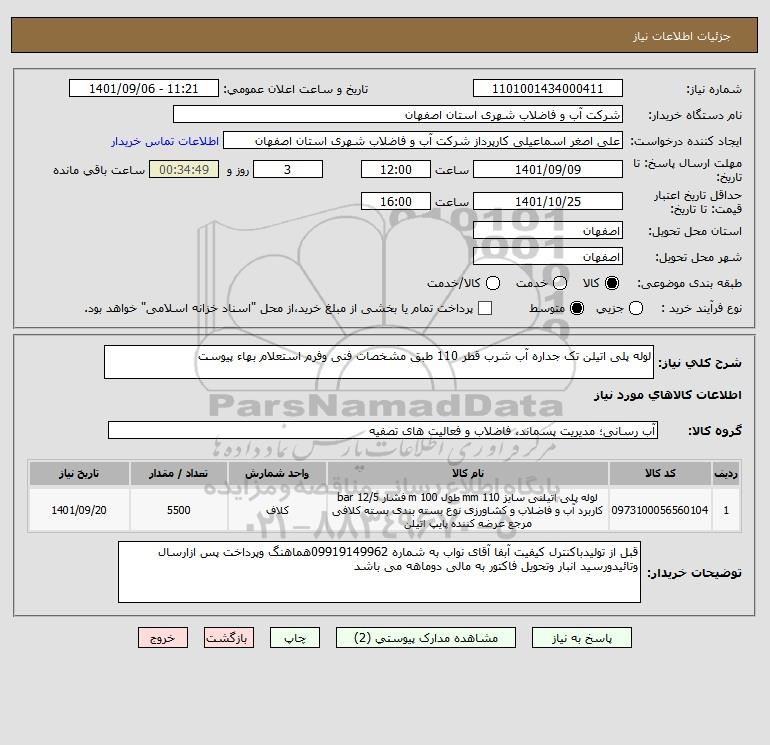770x745 pixels.
Task: Click the استان محل تحویل field
Action: (548, 230)
